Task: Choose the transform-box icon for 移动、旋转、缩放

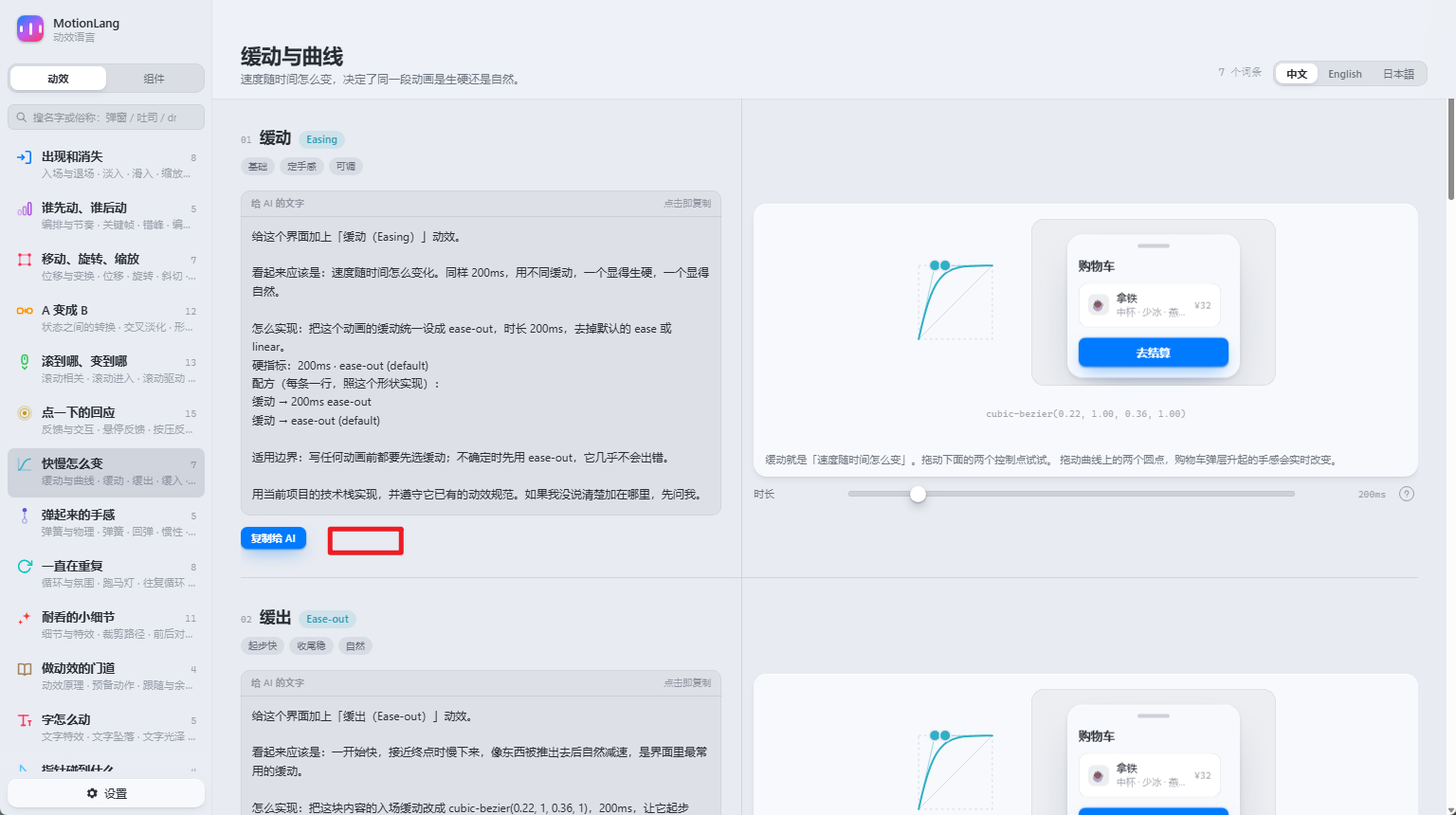Action: point(25,260)
